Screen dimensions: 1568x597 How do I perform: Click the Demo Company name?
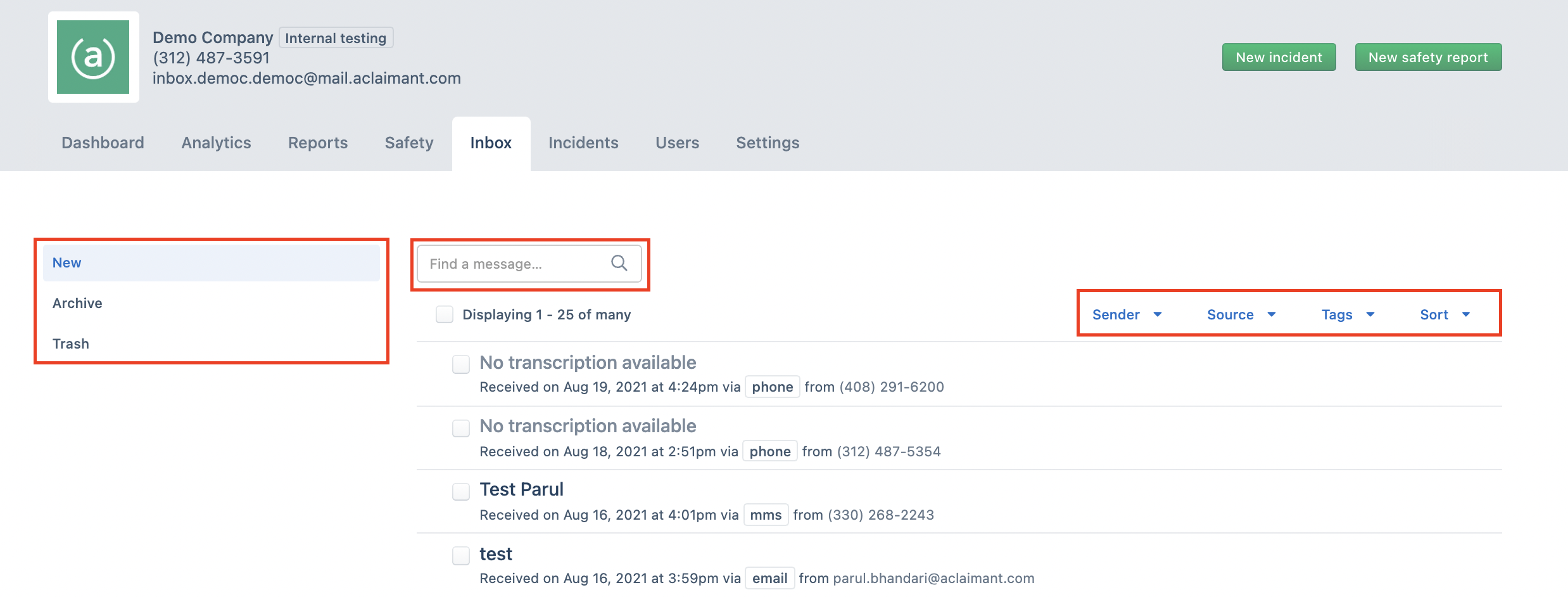click(213, 37)
